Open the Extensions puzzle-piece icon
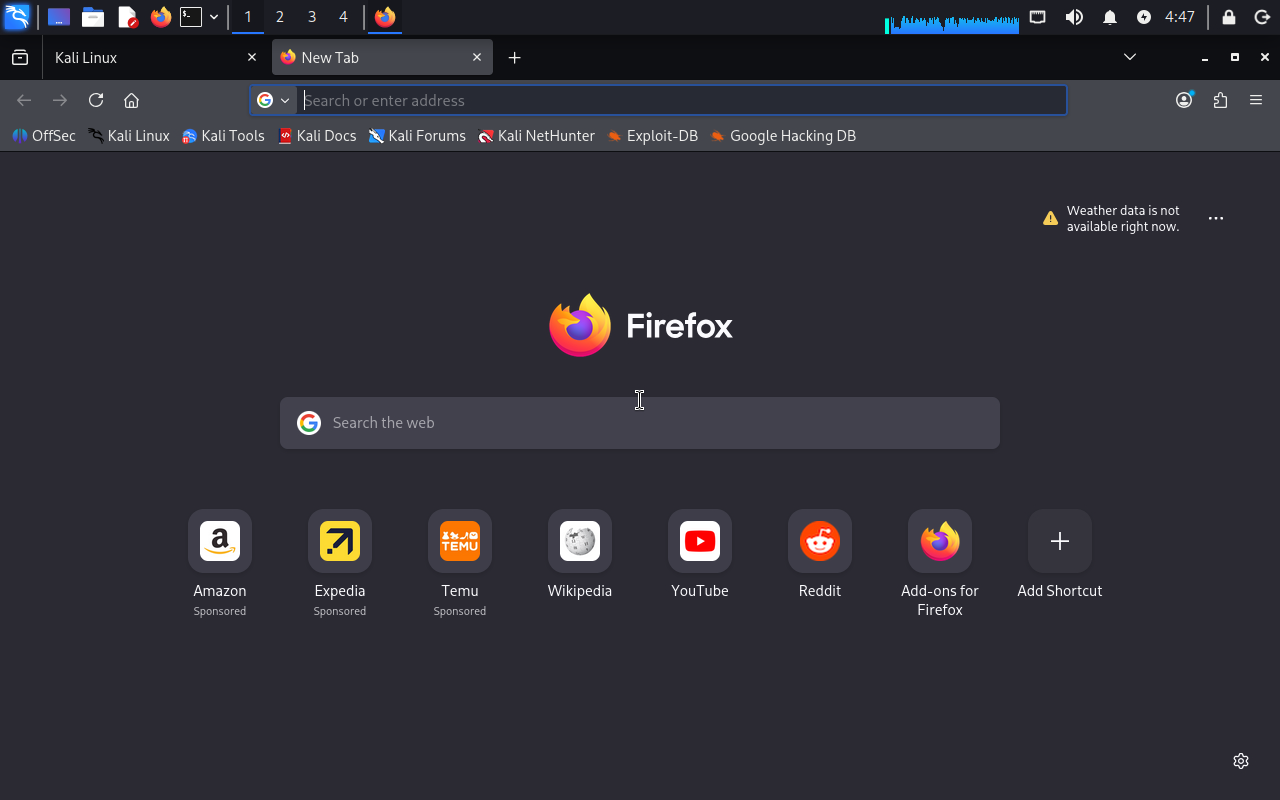Viewport: 1280px width, 800px height. [x=1220, y=100]
